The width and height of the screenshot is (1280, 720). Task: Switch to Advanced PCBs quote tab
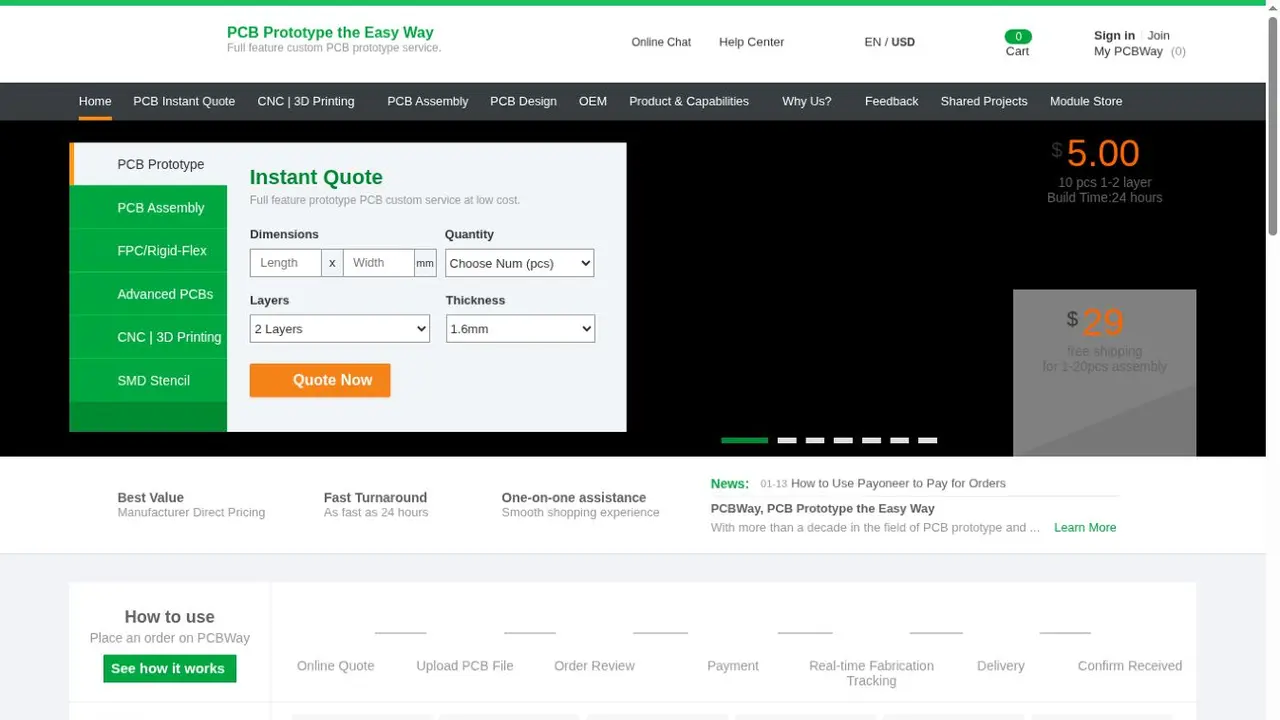[149, 294]
